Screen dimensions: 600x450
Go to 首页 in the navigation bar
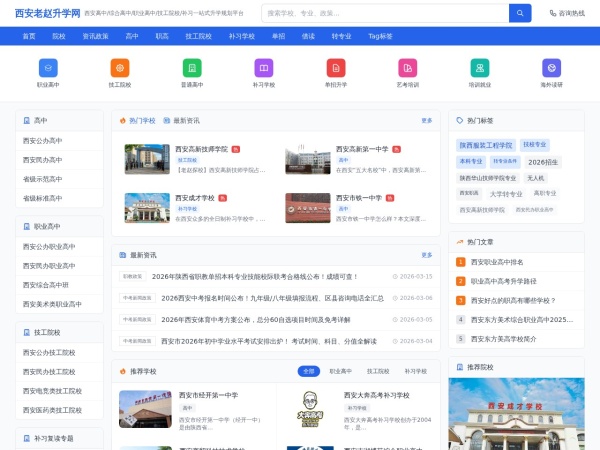(x=29, y=36)
